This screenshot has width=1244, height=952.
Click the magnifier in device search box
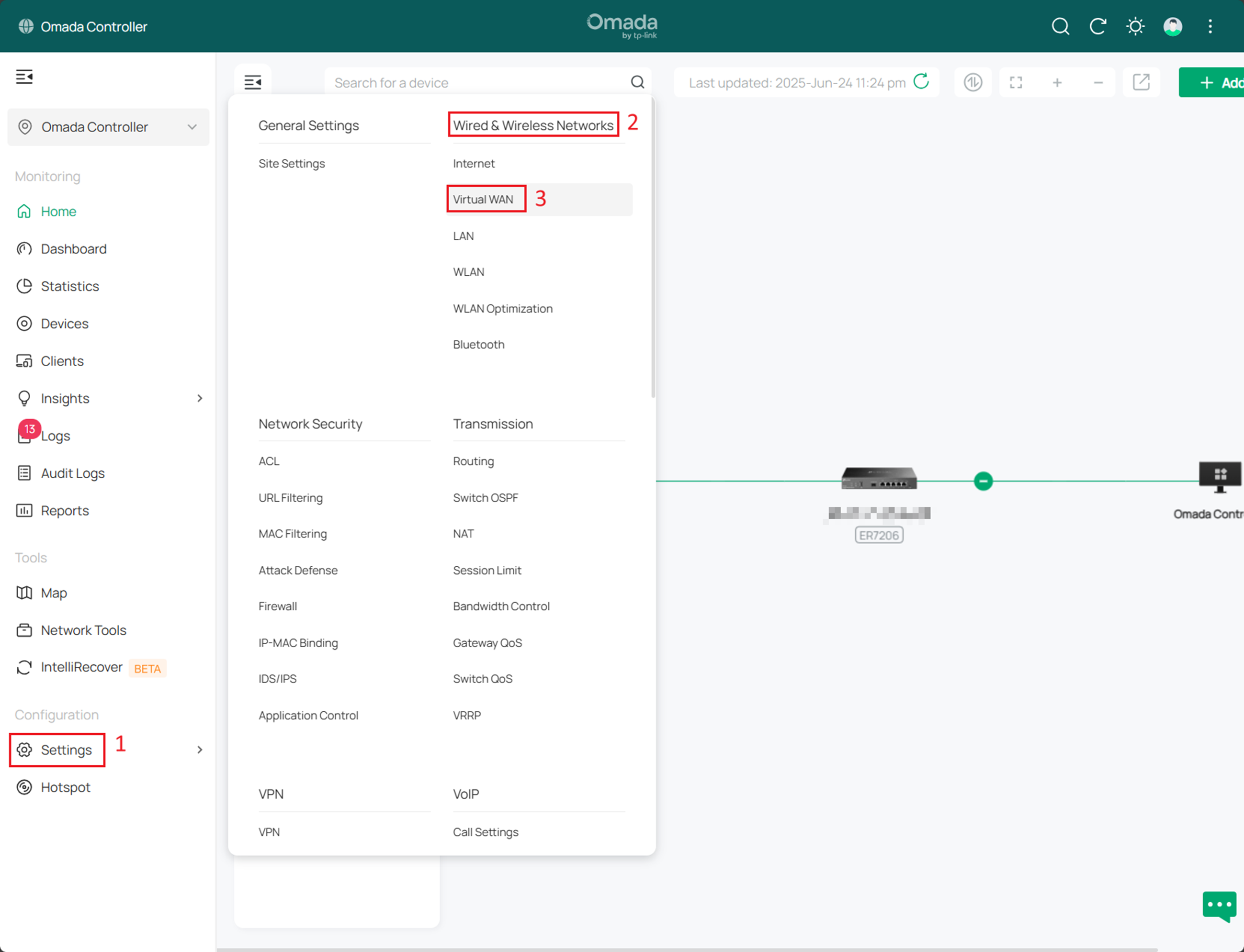638,82
